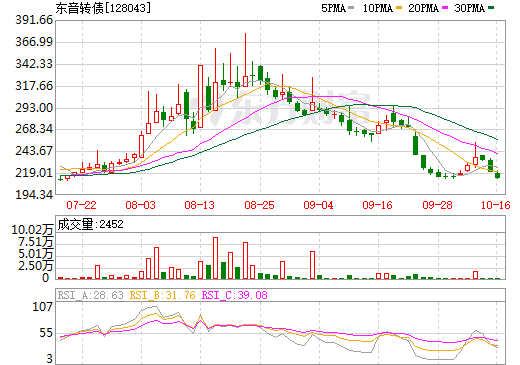The height and width of the screenshot is (365, 520).
Task: Click the 08-03 date axis label
Action: pyautogui.click(x=141, y=205)
